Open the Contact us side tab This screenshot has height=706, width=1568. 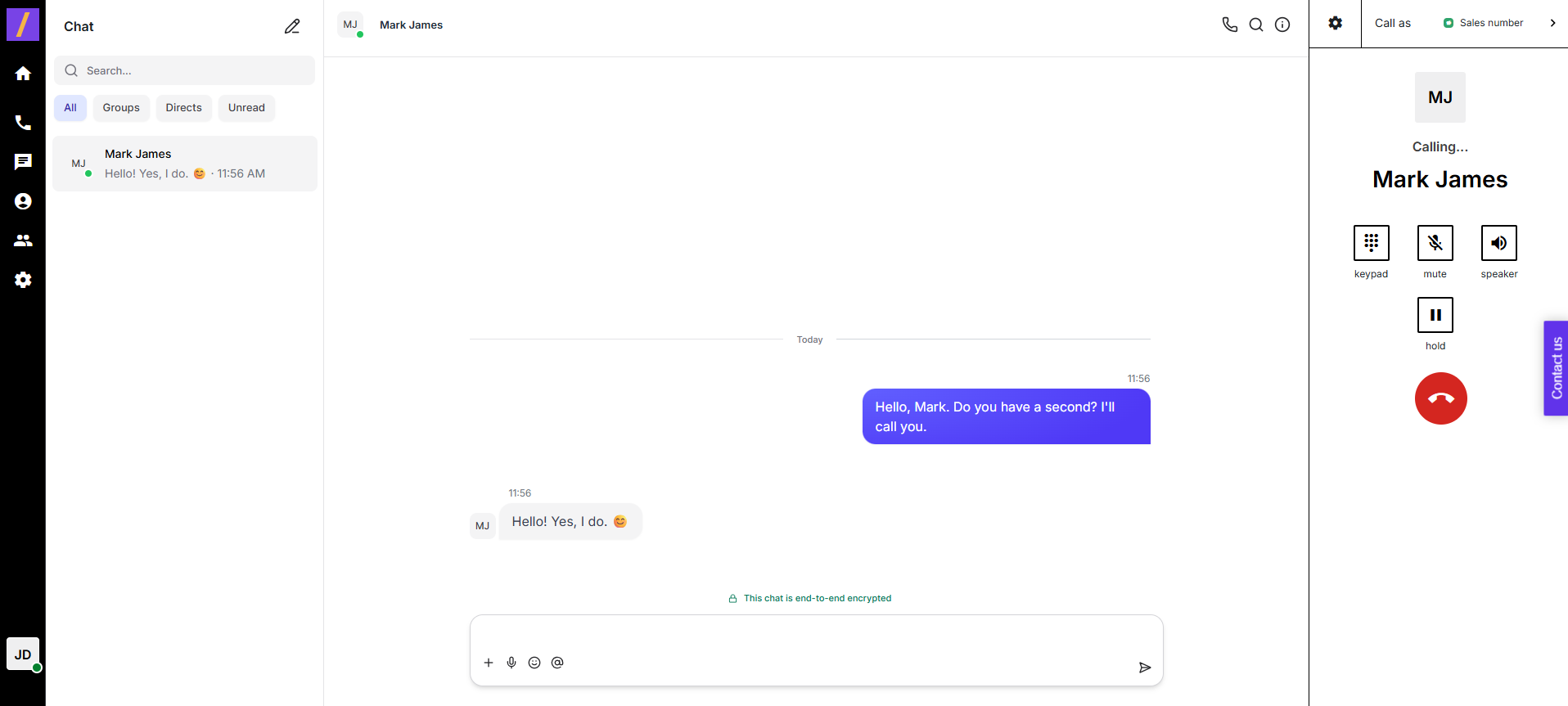coord(1556,368)
